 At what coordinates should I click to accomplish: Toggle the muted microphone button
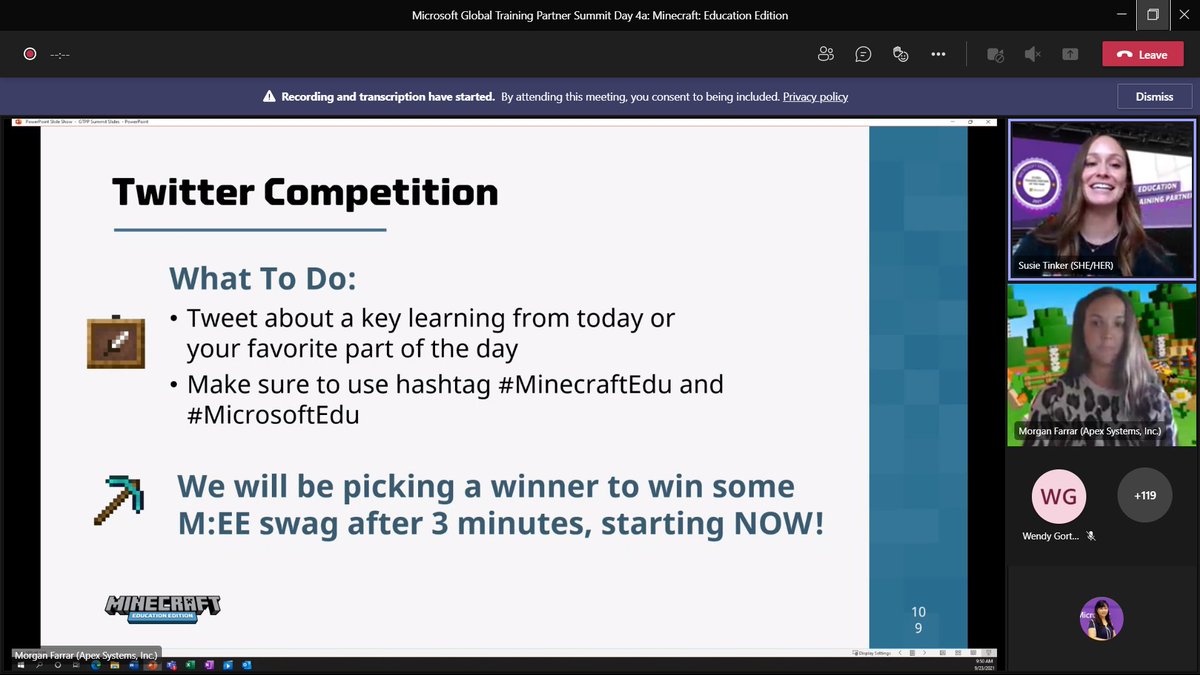coord(1033,55)
